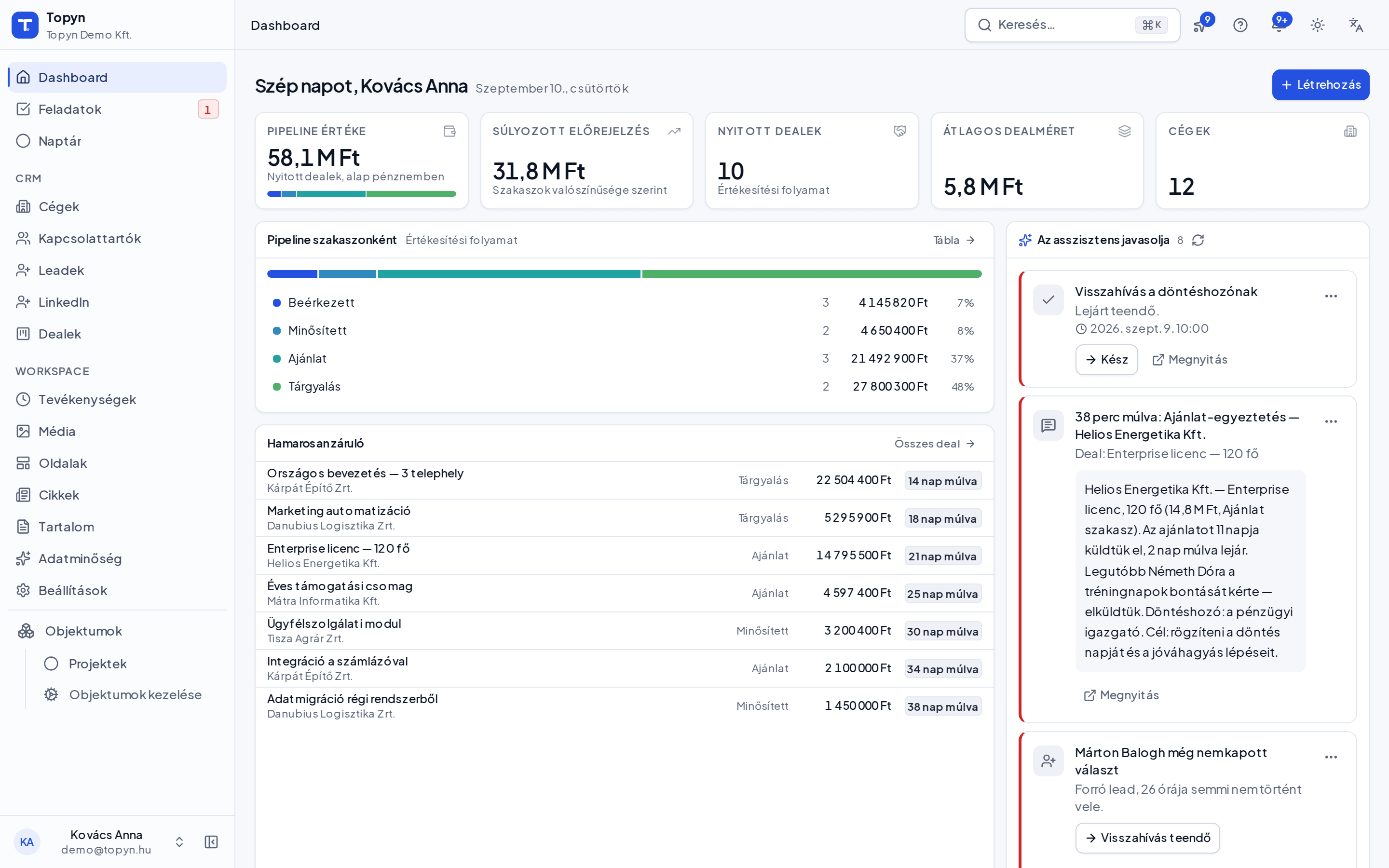
Task: Expand the Kovács Anna account switcher
Action: (x=179, y=842)
